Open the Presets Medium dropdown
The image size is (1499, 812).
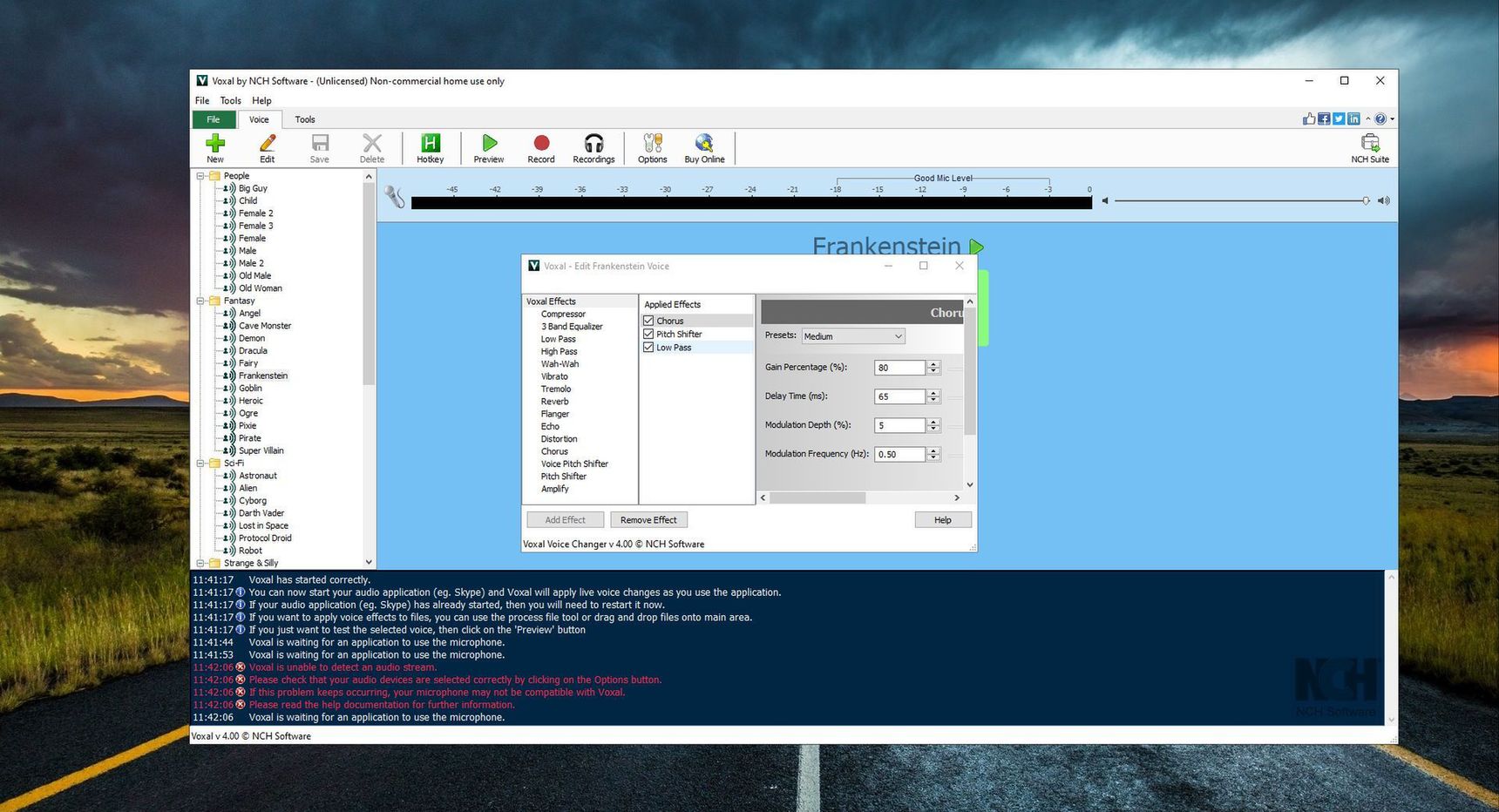(853, 336)
